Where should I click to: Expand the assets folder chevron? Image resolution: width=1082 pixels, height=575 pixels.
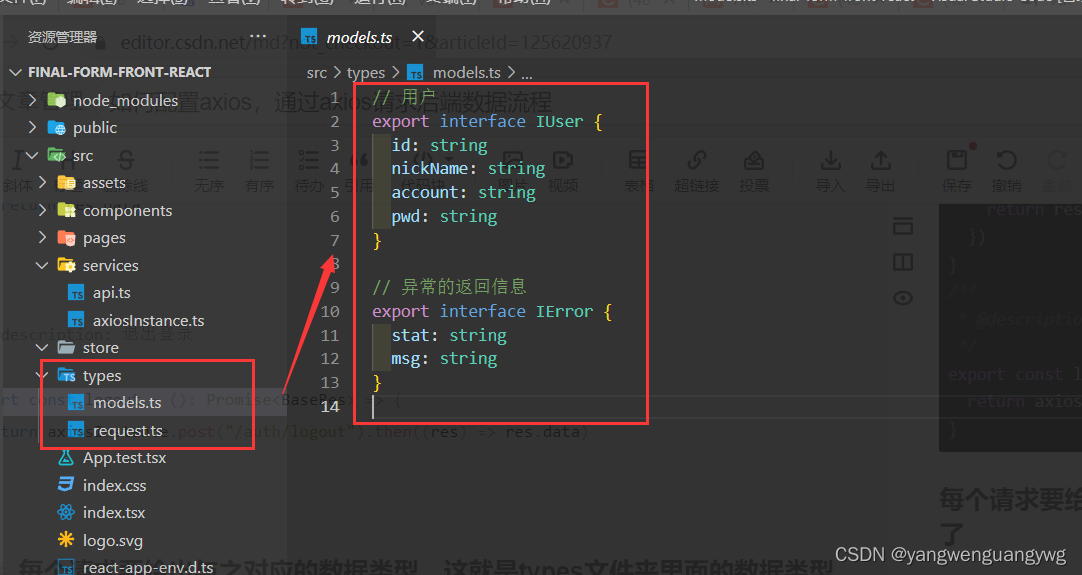(x=42, y=182)
